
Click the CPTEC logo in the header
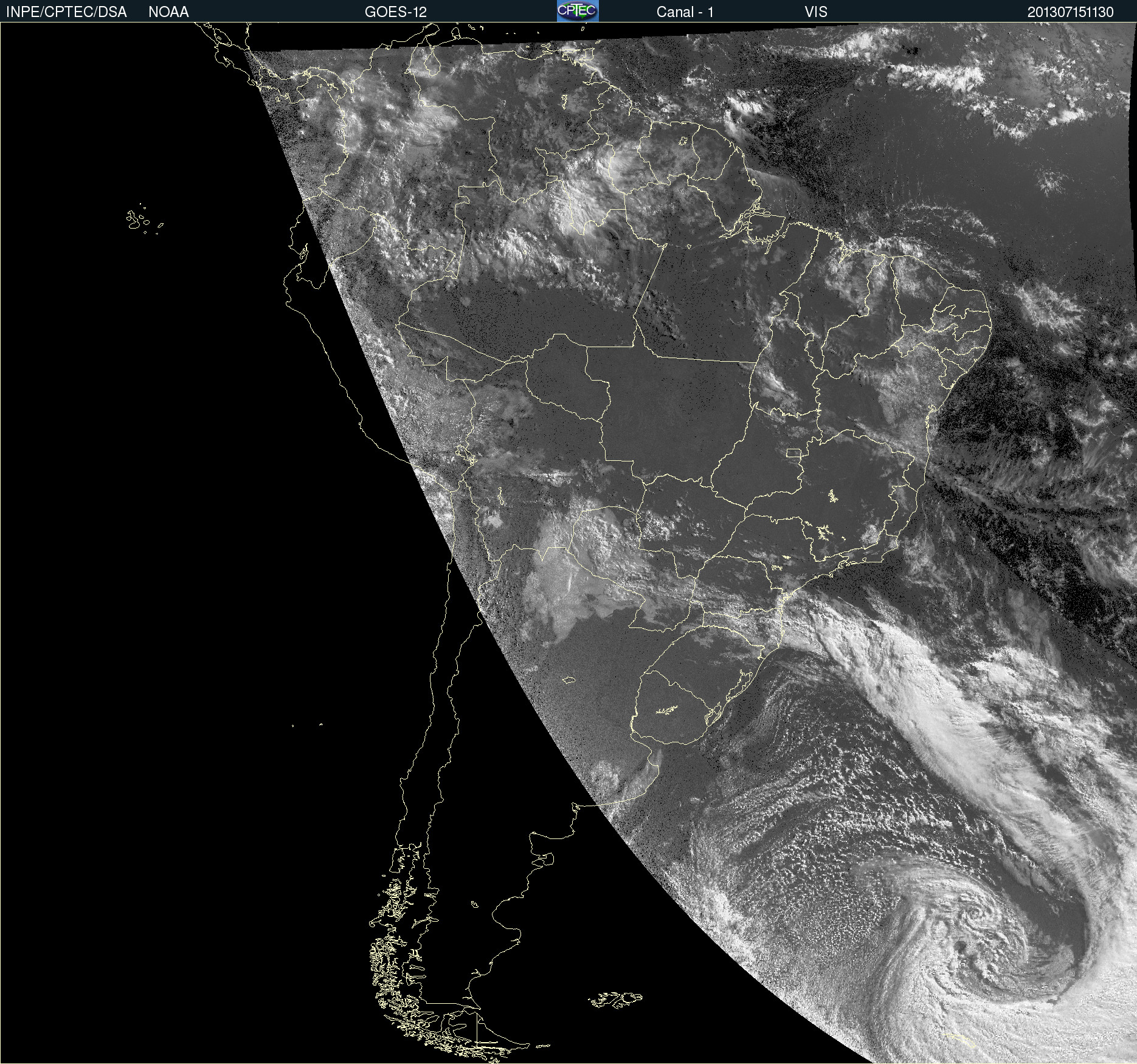point(578,11)
